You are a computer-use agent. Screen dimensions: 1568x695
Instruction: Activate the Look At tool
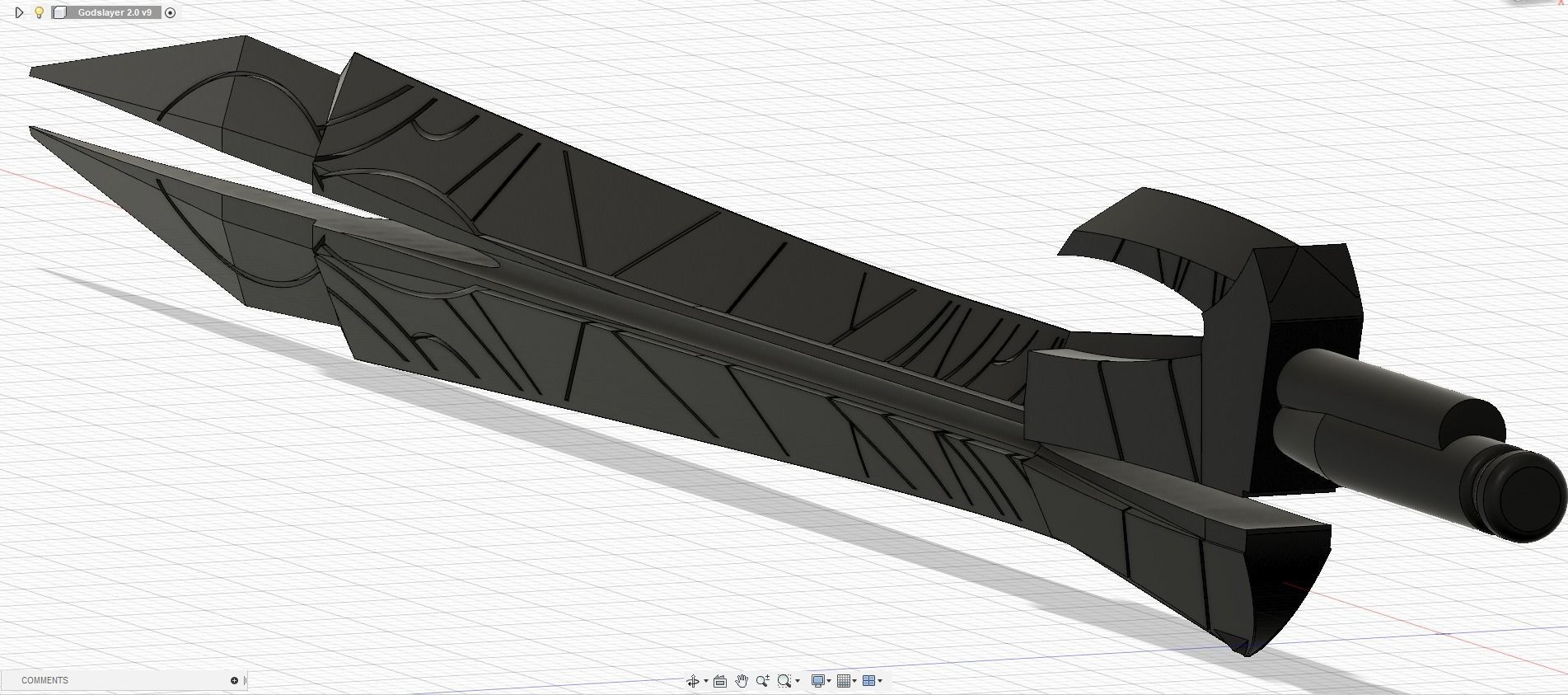tap(720, 681)
